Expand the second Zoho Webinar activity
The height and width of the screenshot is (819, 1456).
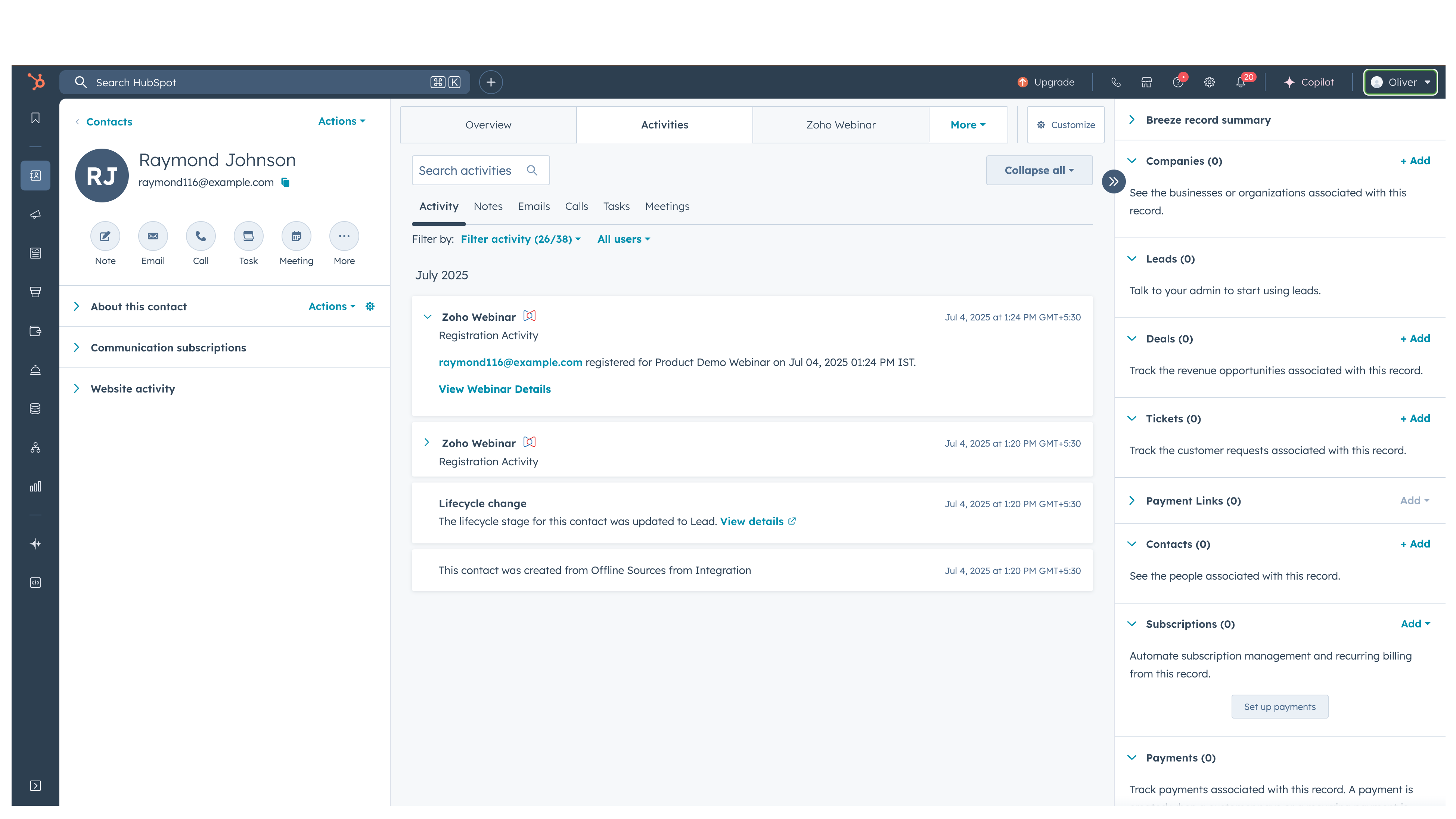point(427,443)
